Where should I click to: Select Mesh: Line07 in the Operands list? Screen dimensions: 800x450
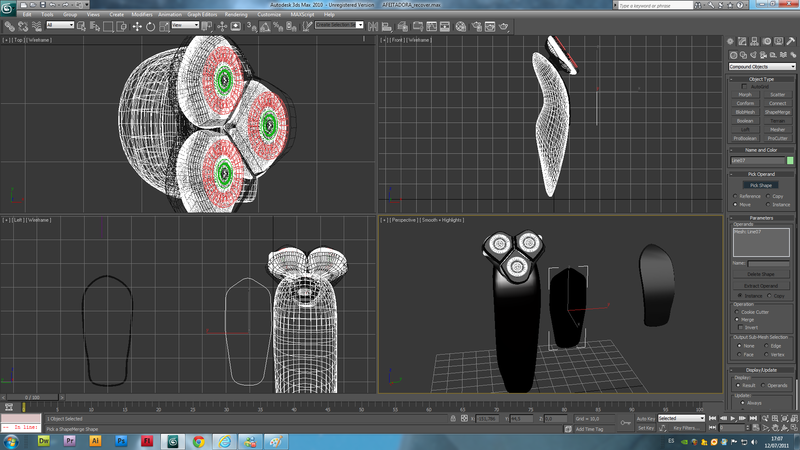pyautogui.click(x=747, y=232)
